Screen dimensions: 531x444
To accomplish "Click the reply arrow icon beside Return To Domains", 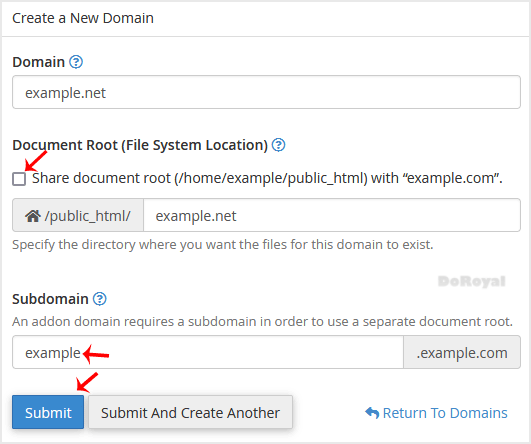I will coord(372,413).
